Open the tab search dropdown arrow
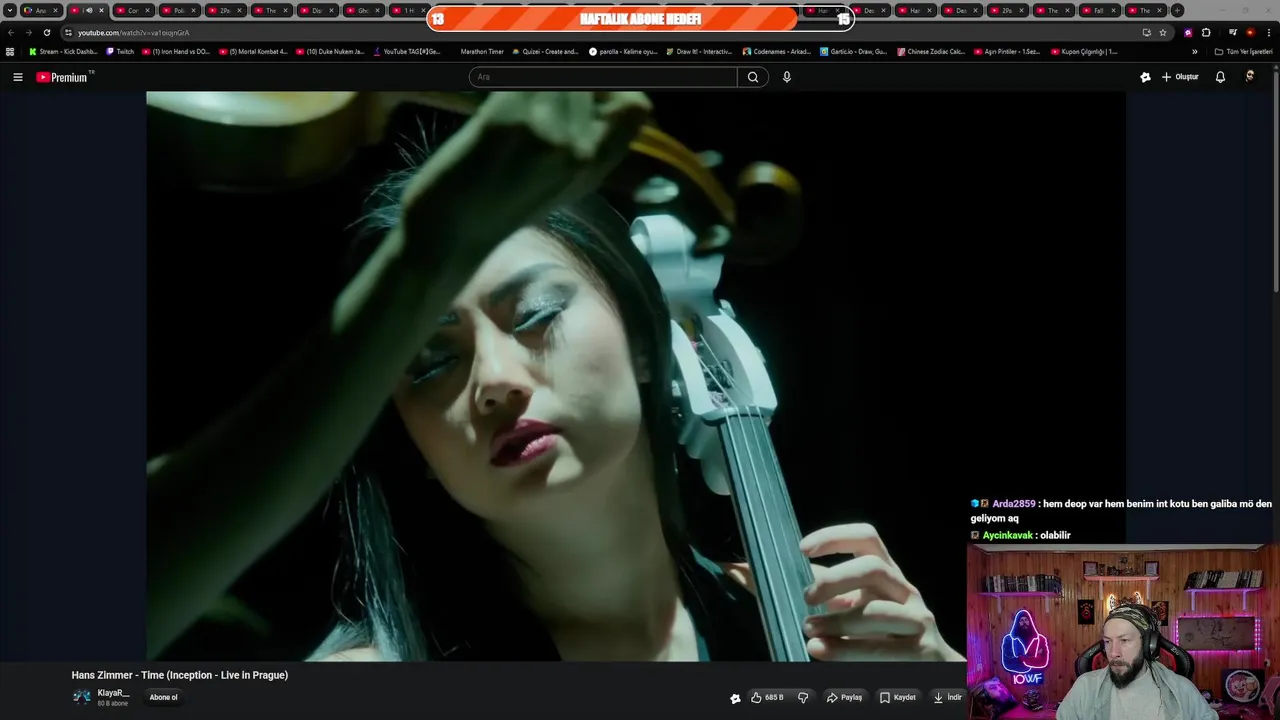The width and height of the screenshot is (1280, 720). [x=10, y=10]
